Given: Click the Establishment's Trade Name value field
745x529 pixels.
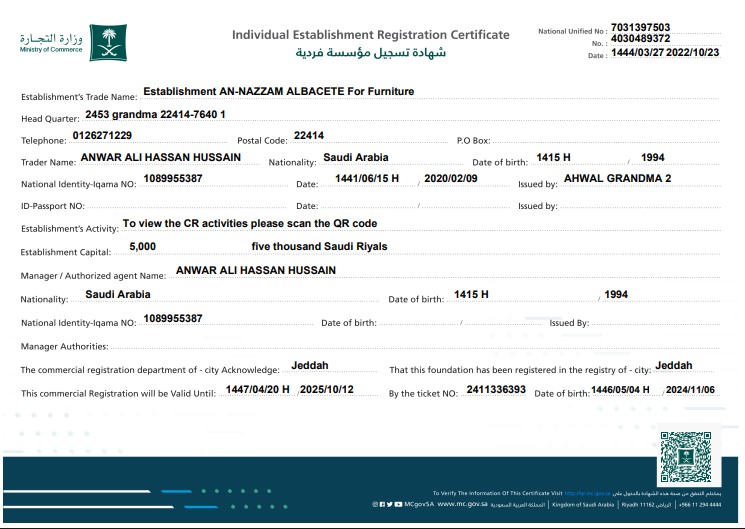Looking at the screenshot, I should [278, 91].
